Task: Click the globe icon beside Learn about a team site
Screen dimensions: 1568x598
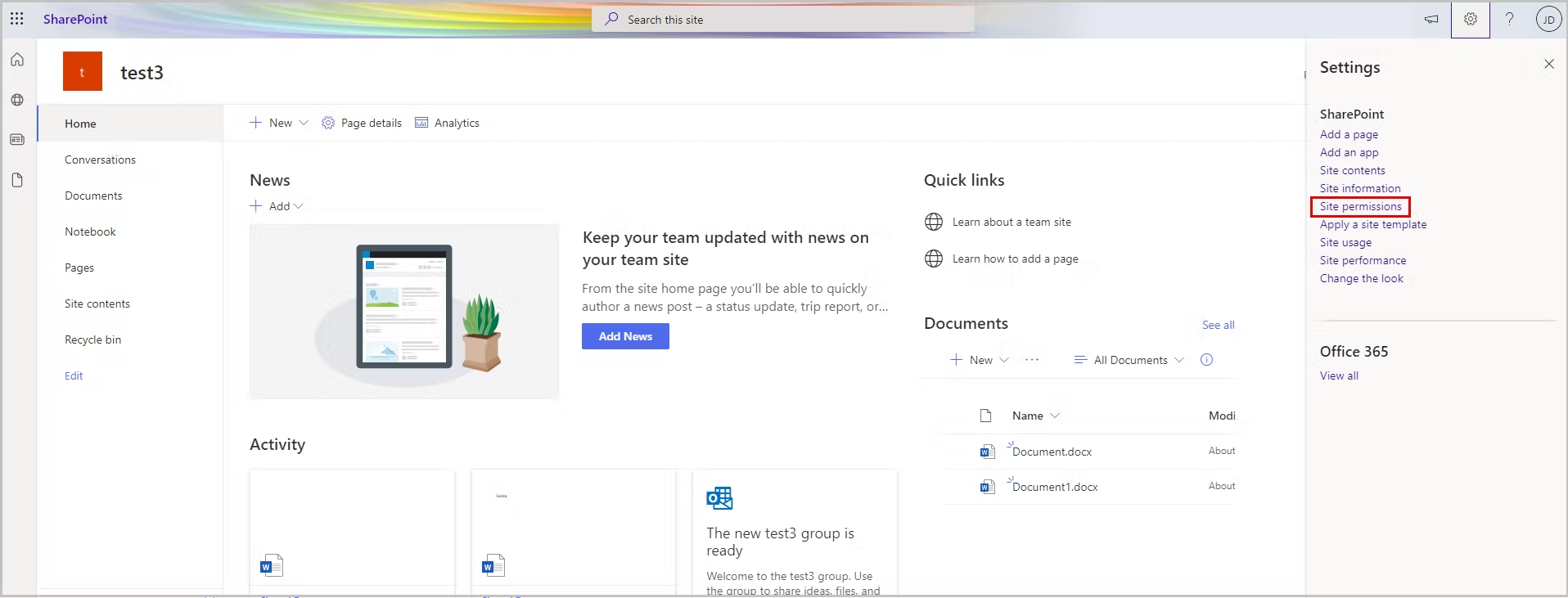Action: click(x=934, y=222)
